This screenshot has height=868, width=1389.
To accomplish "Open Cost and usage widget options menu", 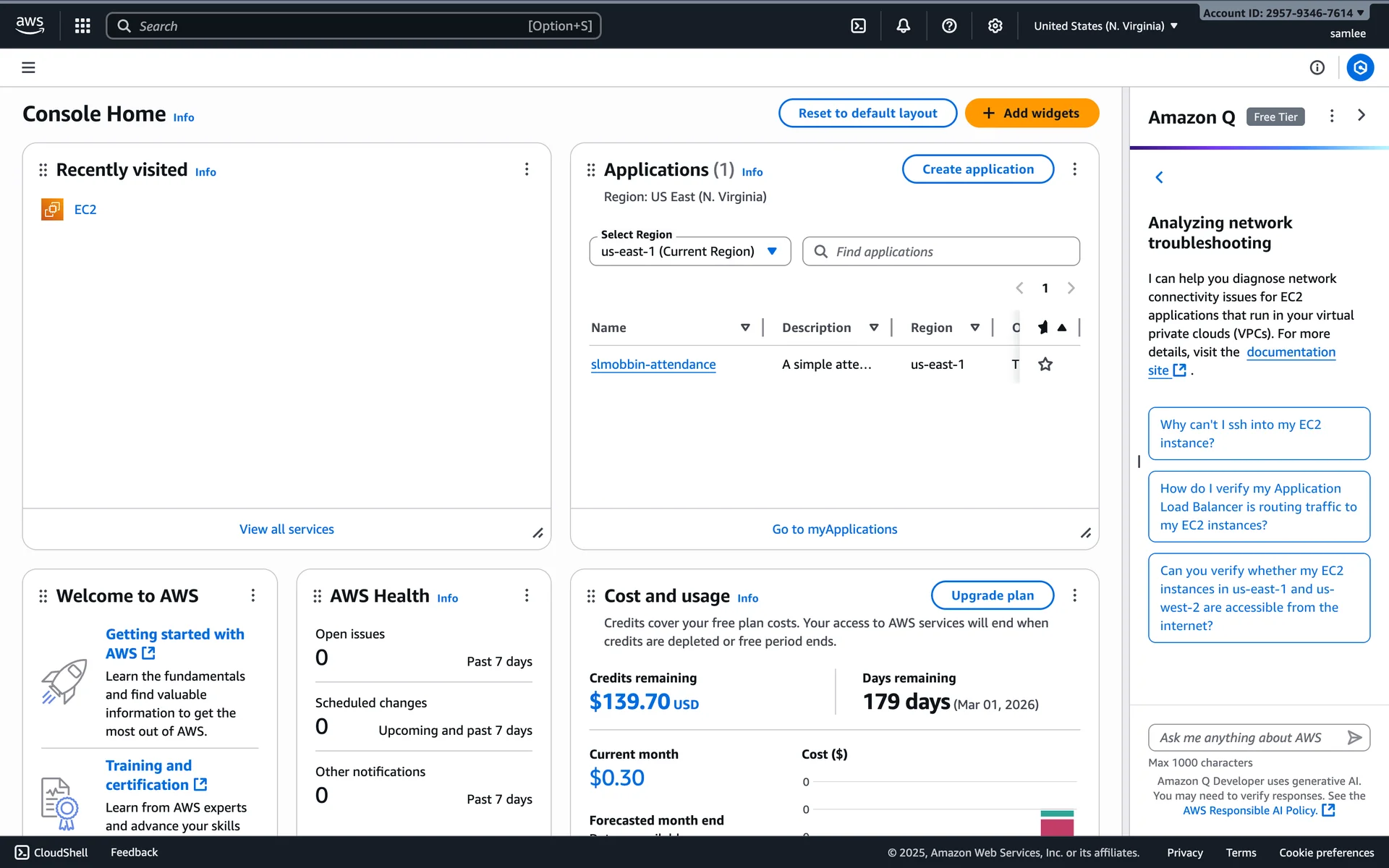I will (1074, 595).
